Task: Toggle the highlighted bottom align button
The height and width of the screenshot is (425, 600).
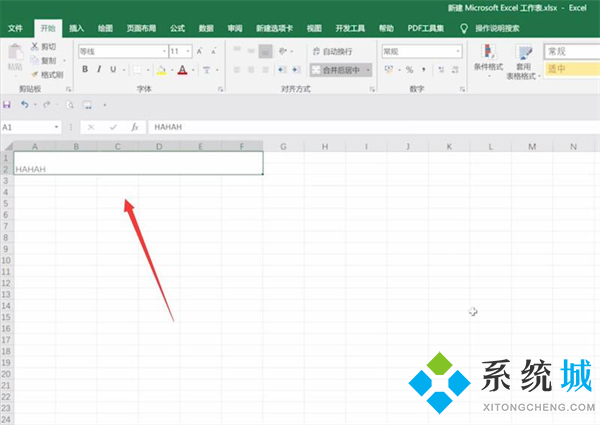Action: (x=266, y=51)
